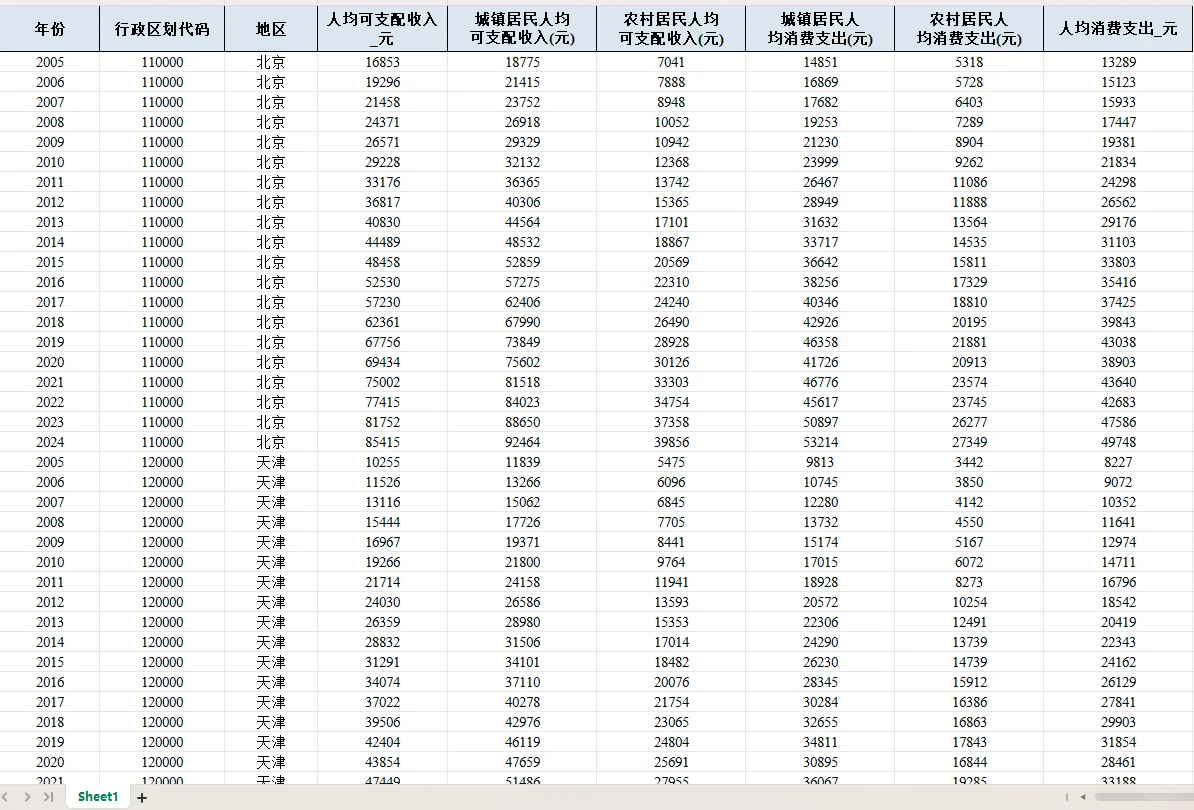The image size is (1194, 810).
Task: Select cell 33303 in Beijing 2021 row
Action: point(671,382)
